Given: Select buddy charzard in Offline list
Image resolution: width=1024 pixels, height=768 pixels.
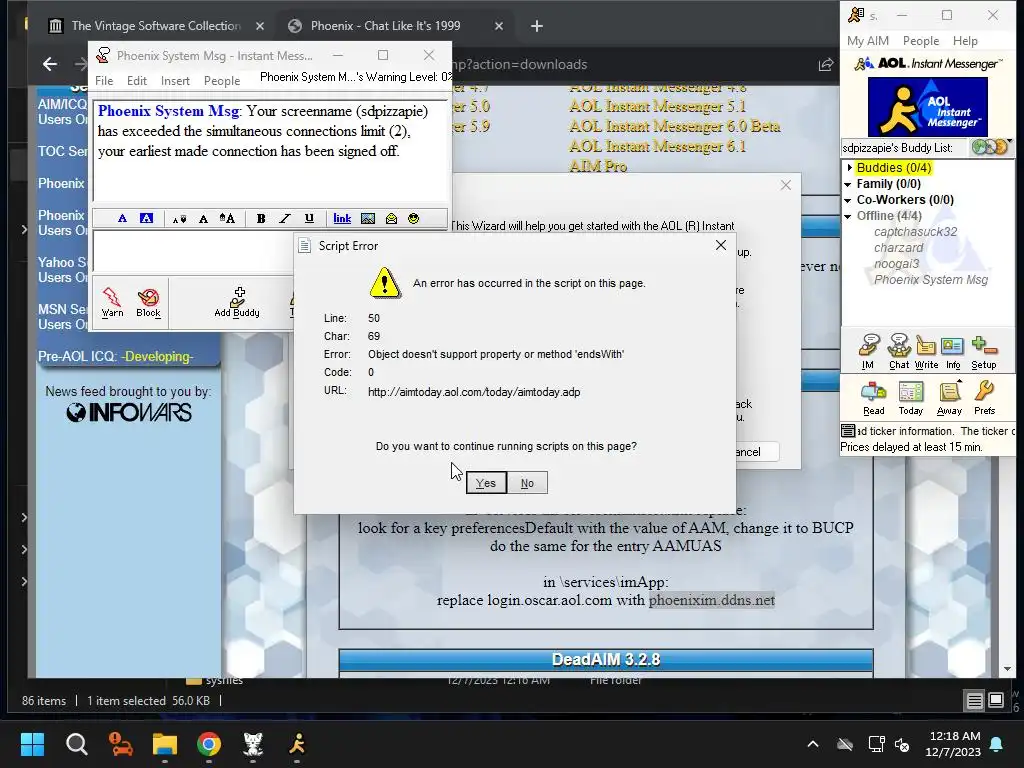Looking at the screenshot, I should [899, 248].
